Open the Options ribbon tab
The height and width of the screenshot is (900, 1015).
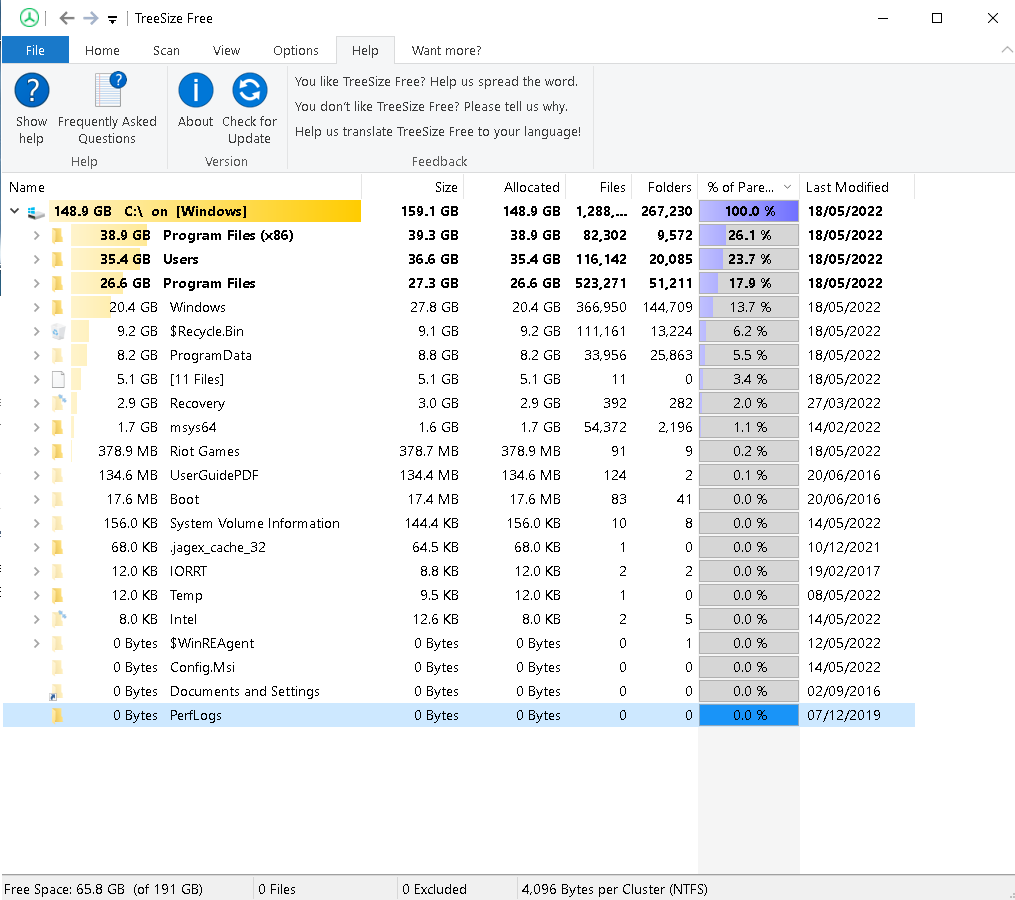tap(296, 50)
